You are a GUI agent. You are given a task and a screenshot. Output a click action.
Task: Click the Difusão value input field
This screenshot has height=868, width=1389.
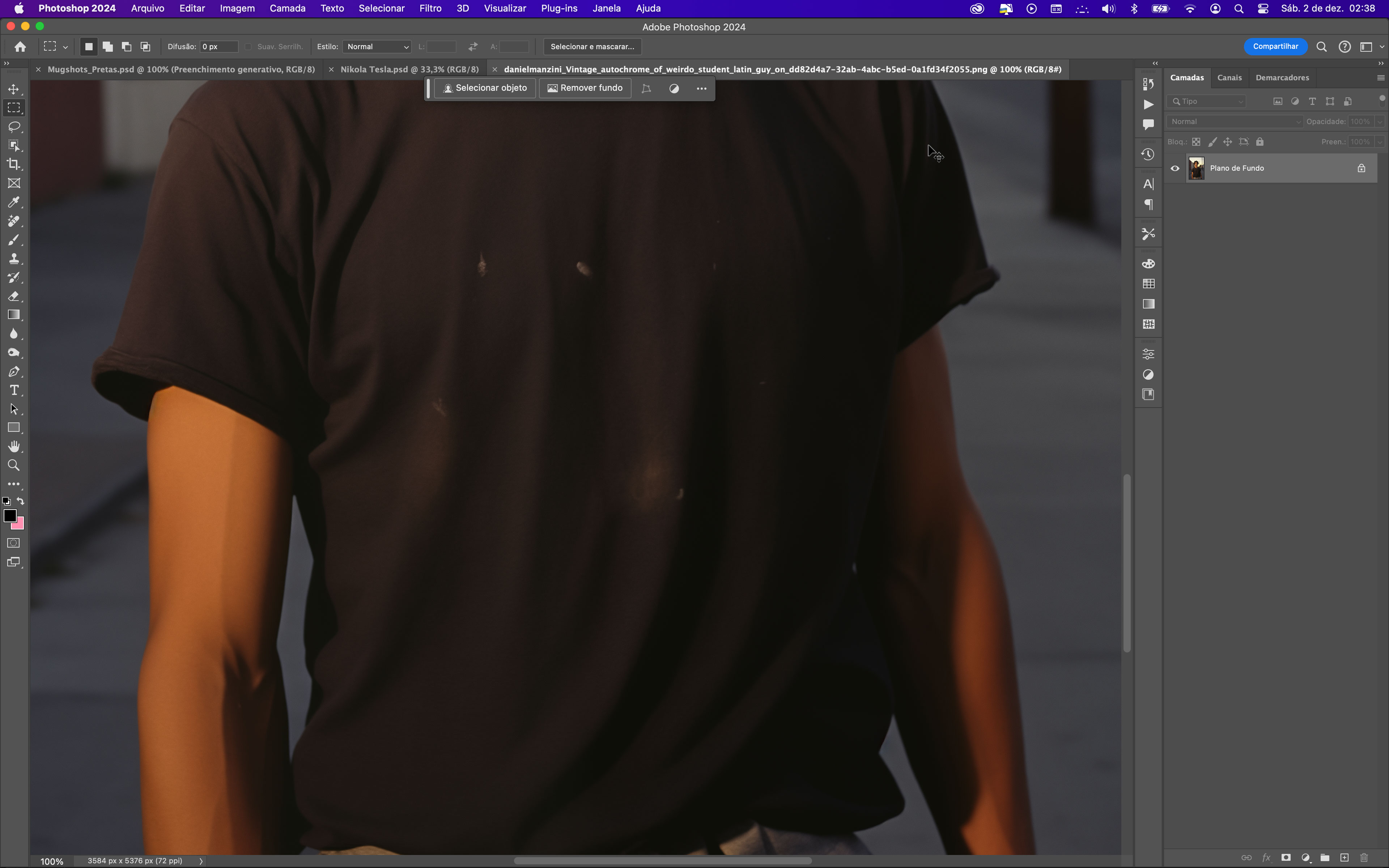pyautogui.click(x=218, y=47)
